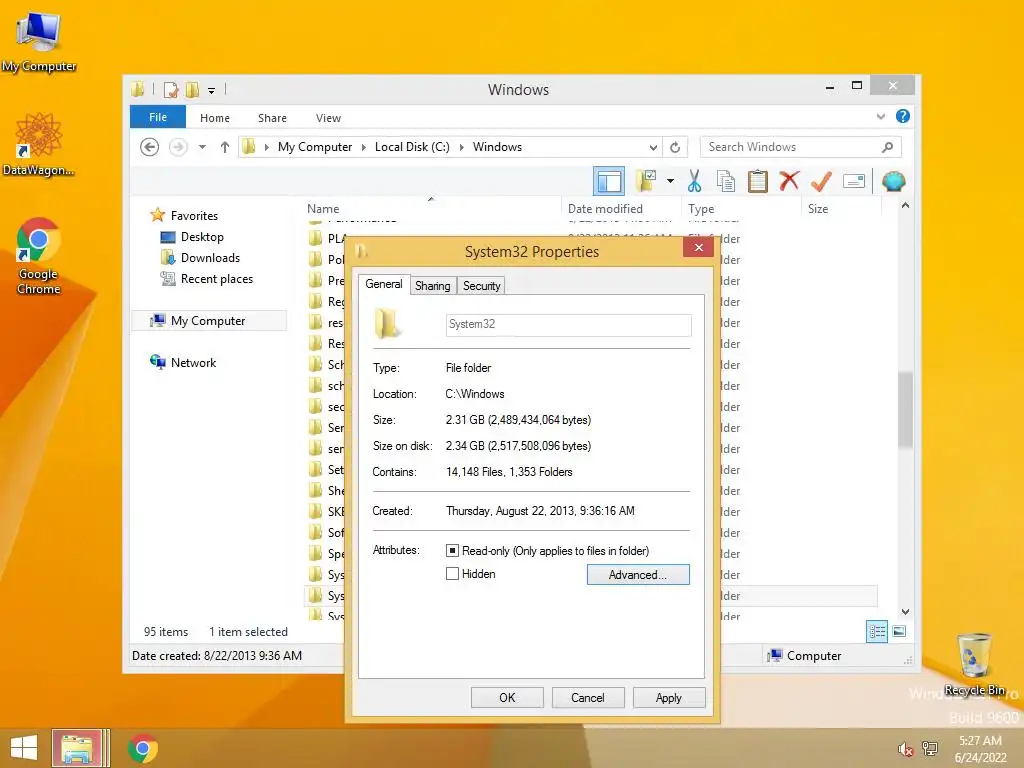Expand breadcrumb arrow before My Computer
The width and height of the screenshot is (1024, 768).
[x=266, y=147]
